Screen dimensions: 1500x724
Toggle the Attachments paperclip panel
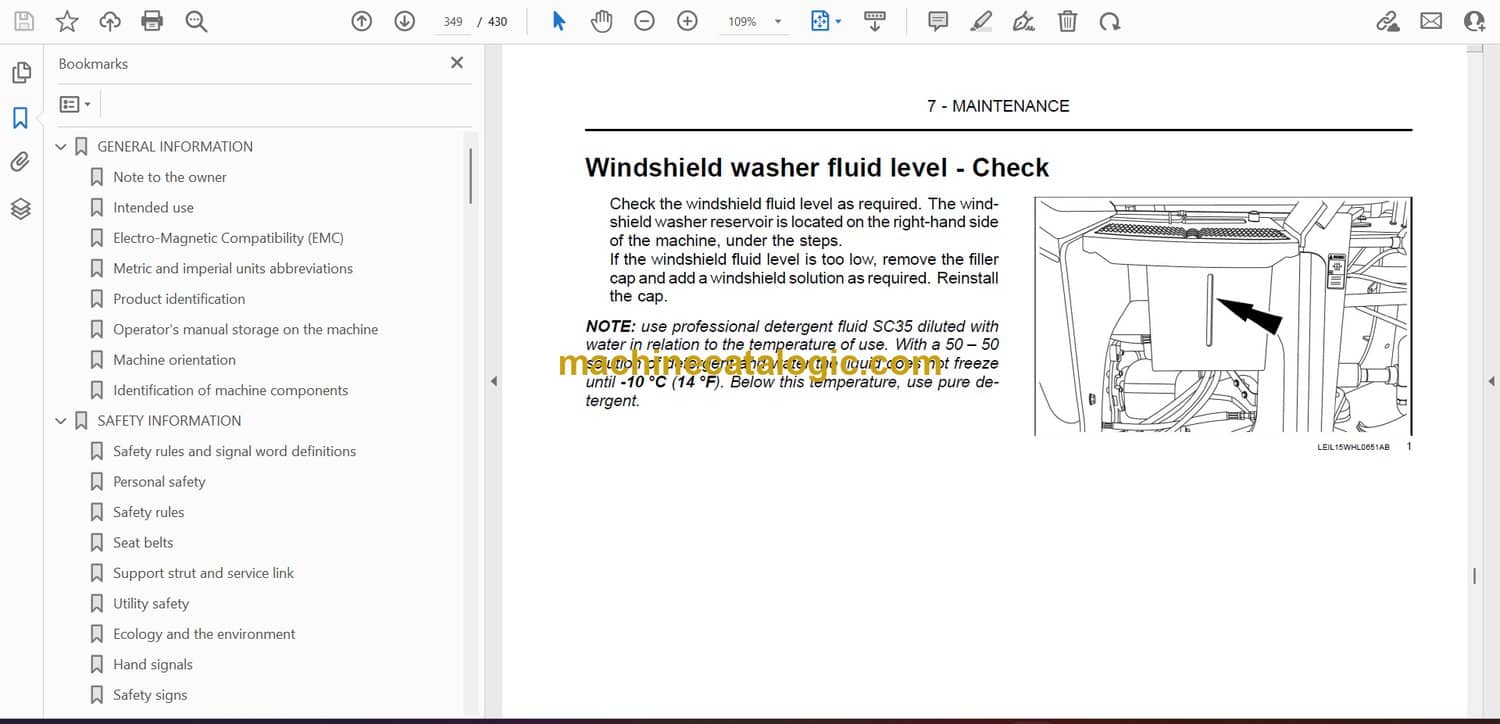coord(20,162)
